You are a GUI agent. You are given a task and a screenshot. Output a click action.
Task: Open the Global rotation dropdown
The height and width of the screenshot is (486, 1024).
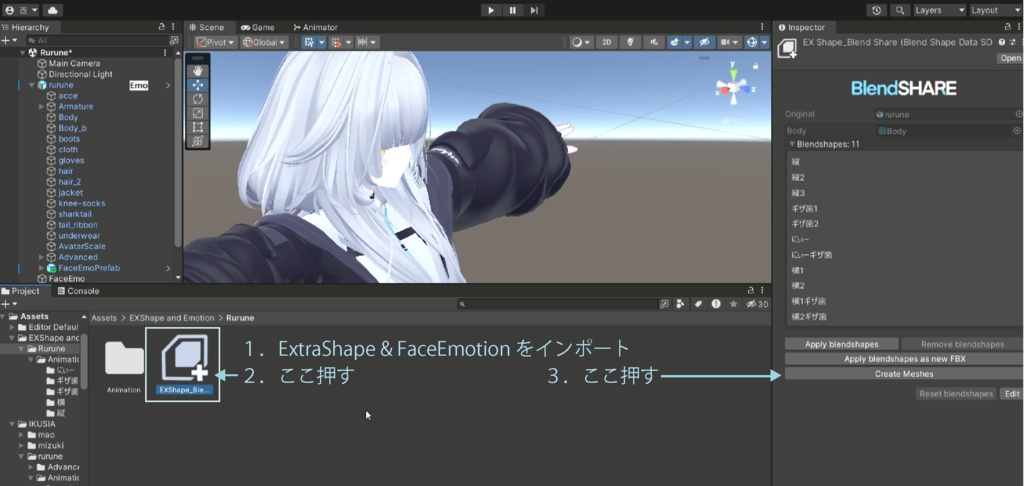point(264,42)
